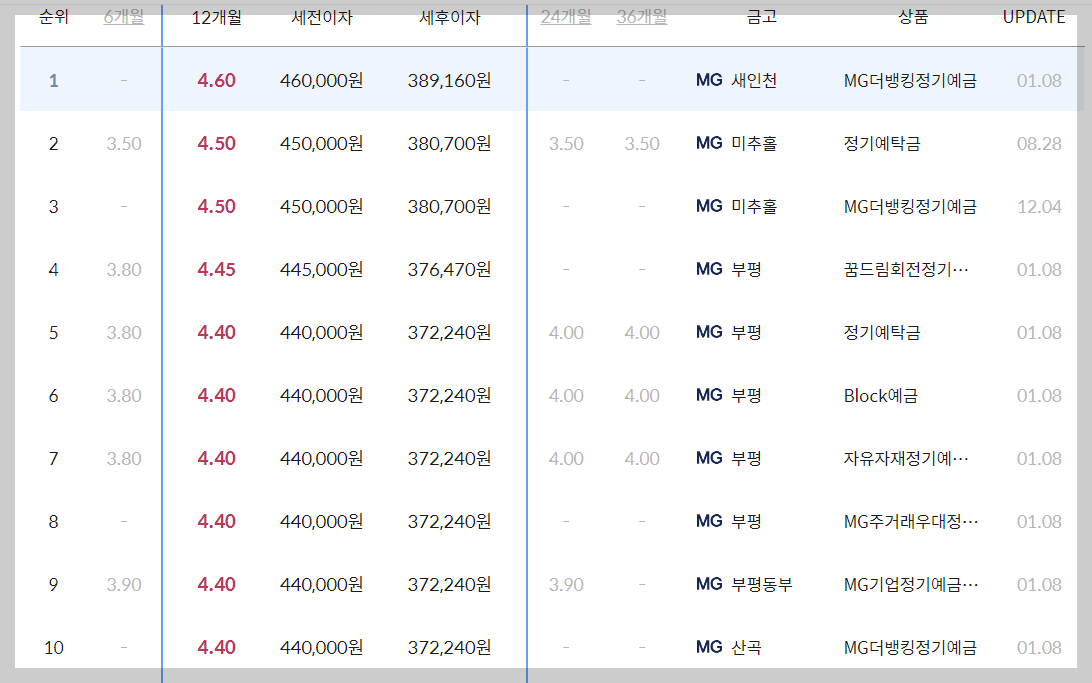Open 정기예탁금 in the rank 5 row

[x=882, y=333]
